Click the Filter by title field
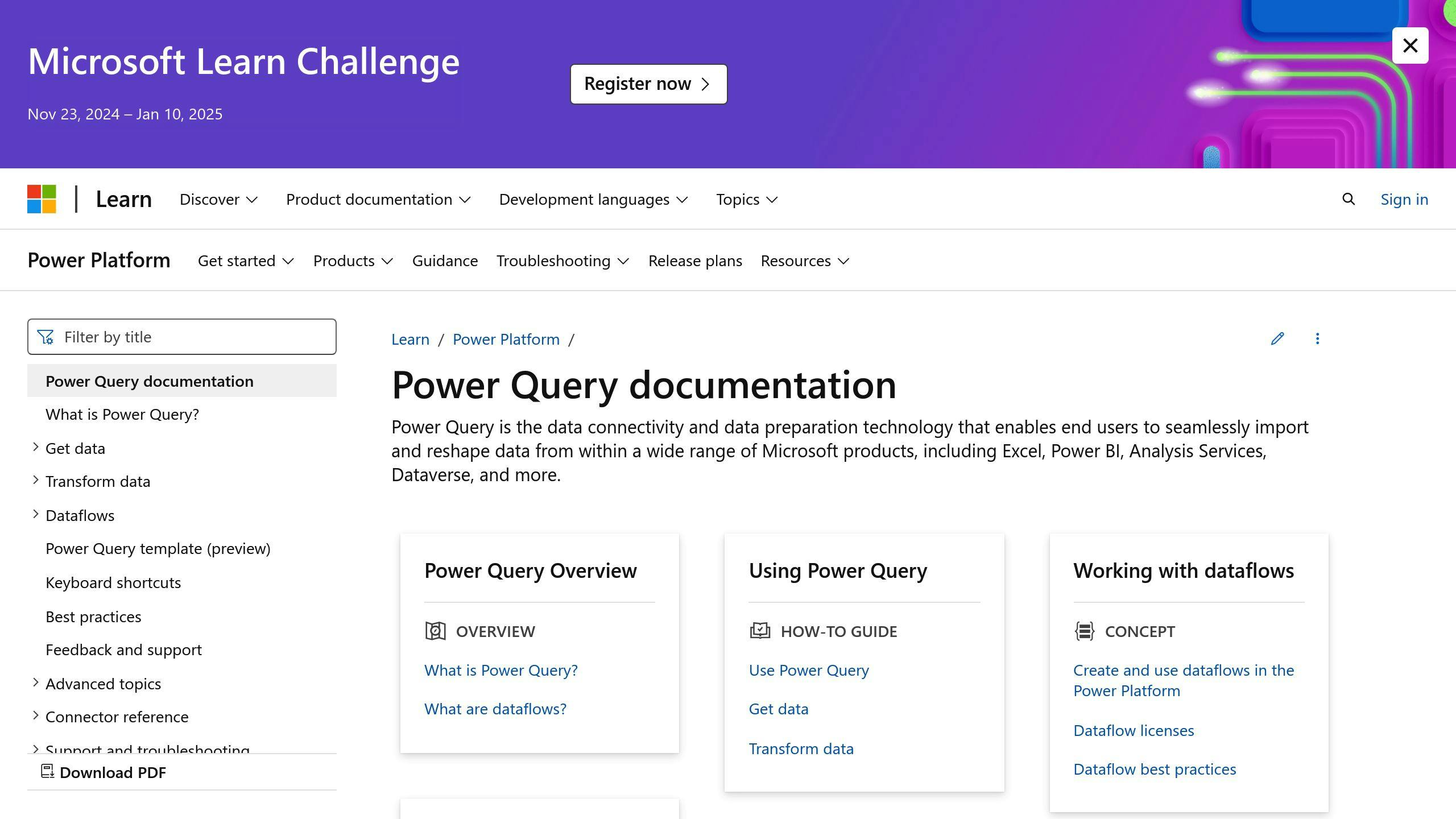Viewport: 1456px width, 819px height. pyautogui.click(x=182, y=337)
